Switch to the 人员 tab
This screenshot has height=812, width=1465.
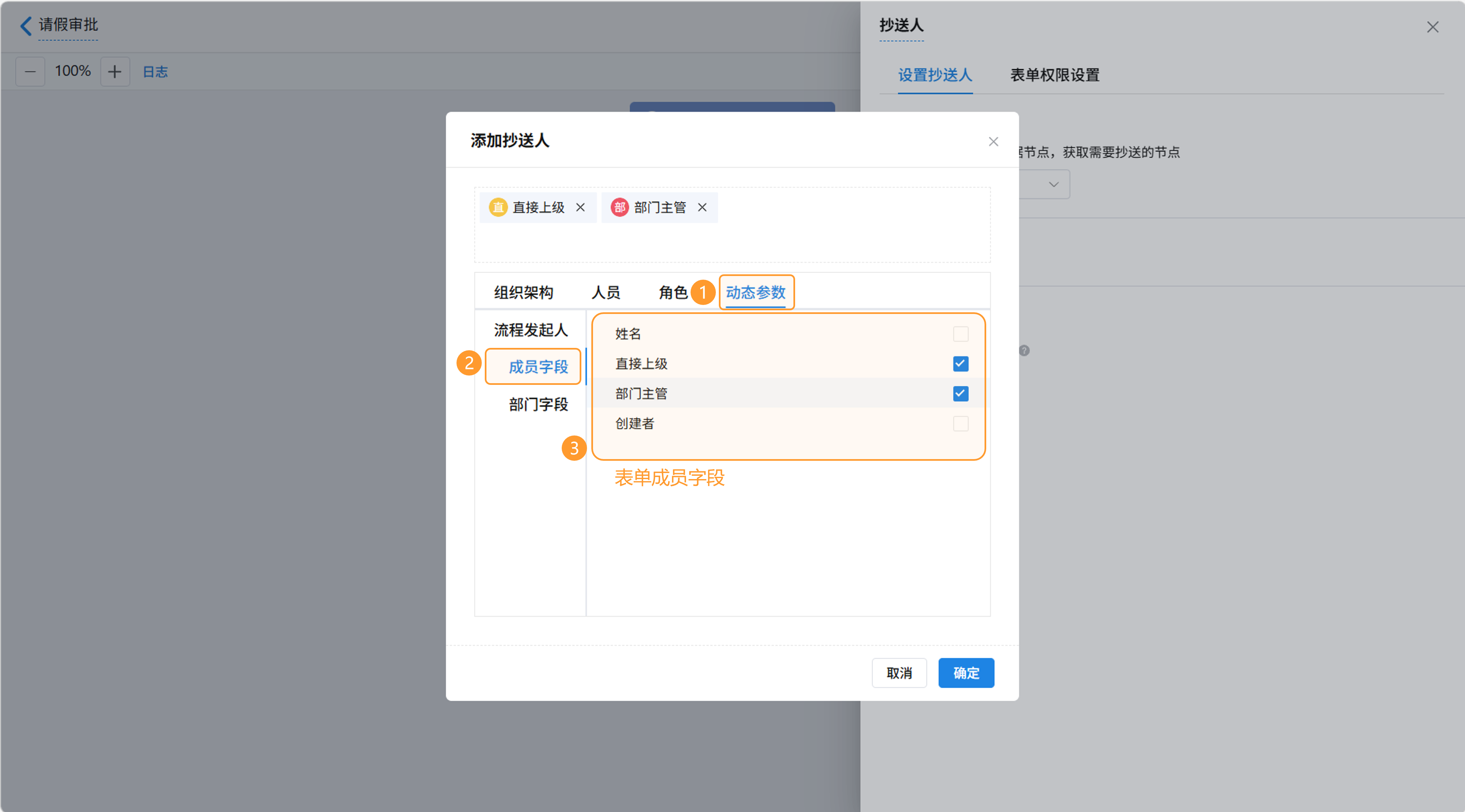(x=606, y=292)
